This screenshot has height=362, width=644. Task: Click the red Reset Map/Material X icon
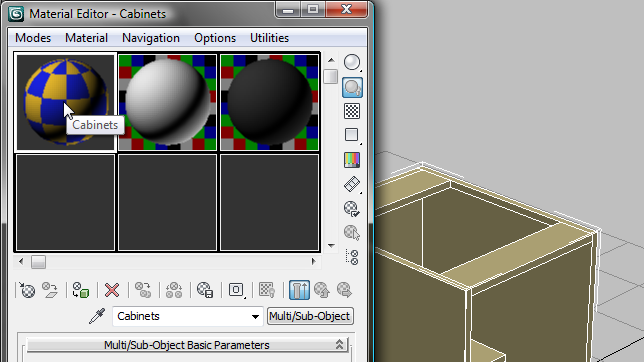point(112,290)
